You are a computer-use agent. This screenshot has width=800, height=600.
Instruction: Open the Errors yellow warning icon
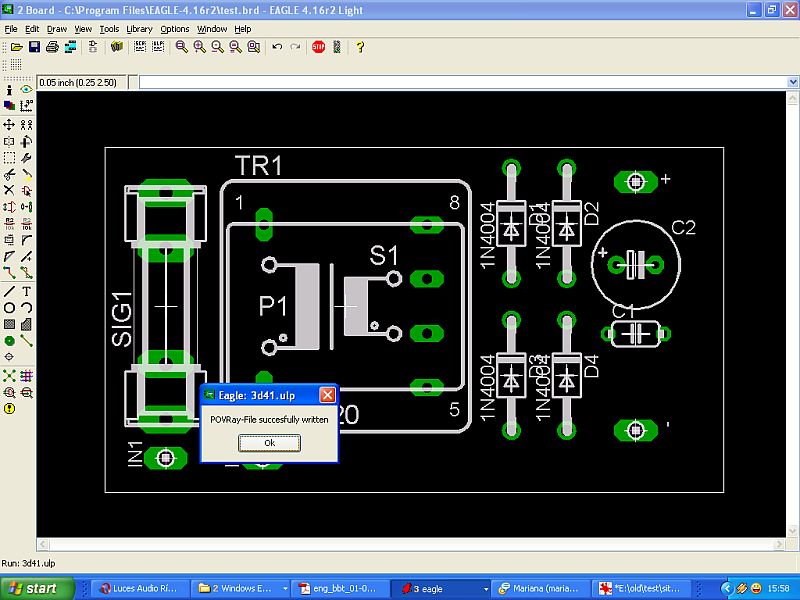tap(9, 409)
